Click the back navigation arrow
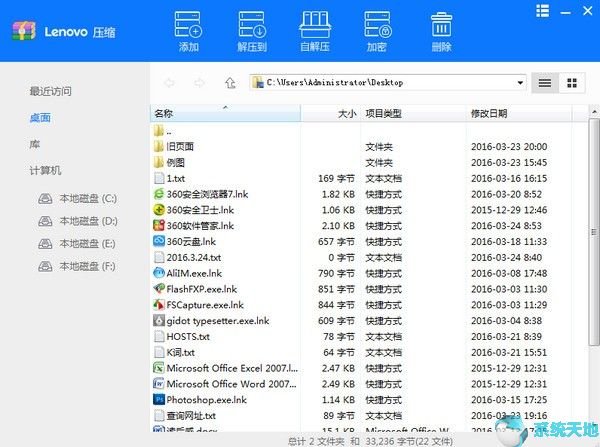600x447 pixels. coord(170,83)
